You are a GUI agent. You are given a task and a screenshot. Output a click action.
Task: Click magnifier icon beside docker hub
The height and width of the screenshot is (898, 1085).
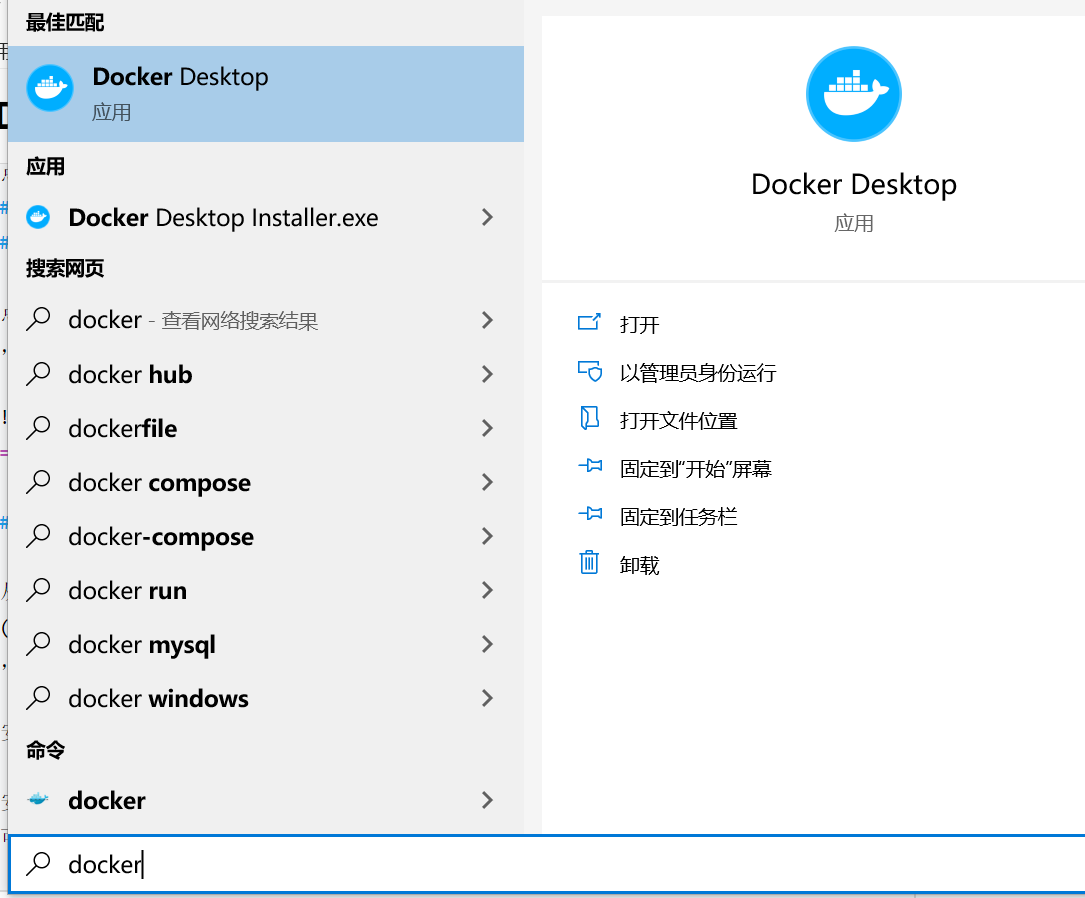[x=38, y=374]
